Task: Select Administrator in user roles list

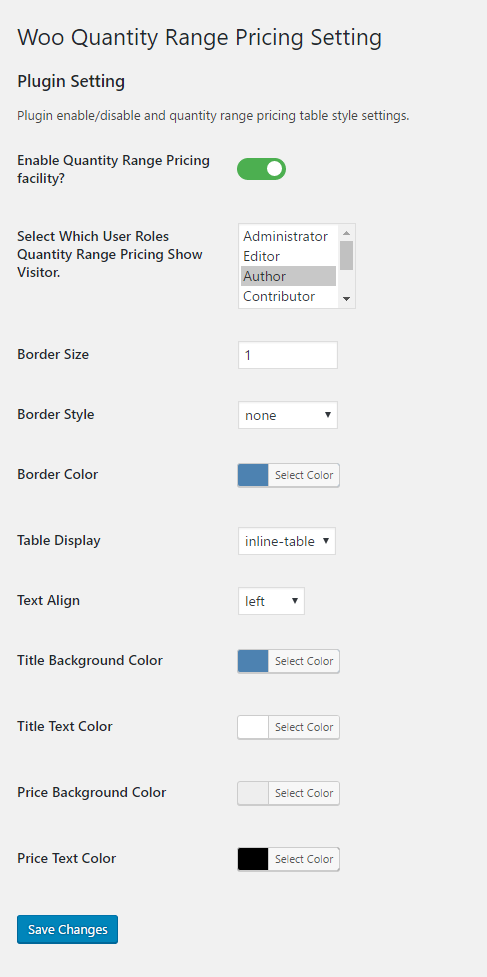Action: click(x=288, y=236)
